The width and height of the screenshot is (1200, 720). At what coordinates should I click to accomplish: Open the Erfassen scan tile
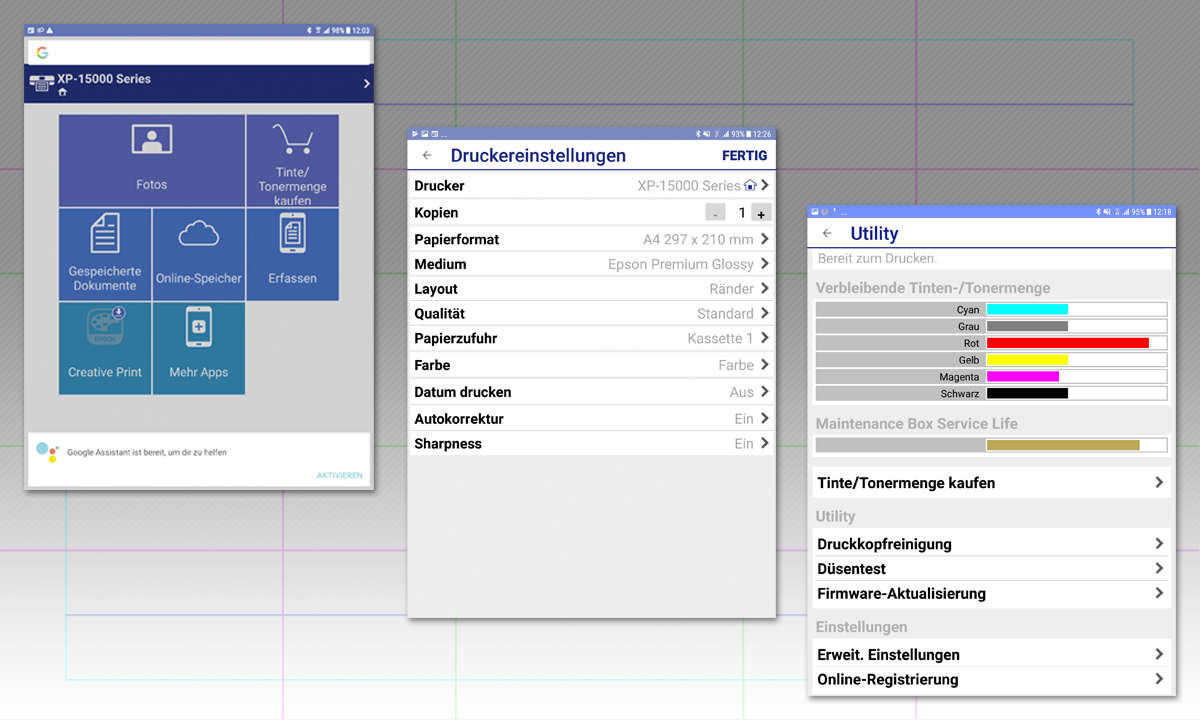coord(292,254)
